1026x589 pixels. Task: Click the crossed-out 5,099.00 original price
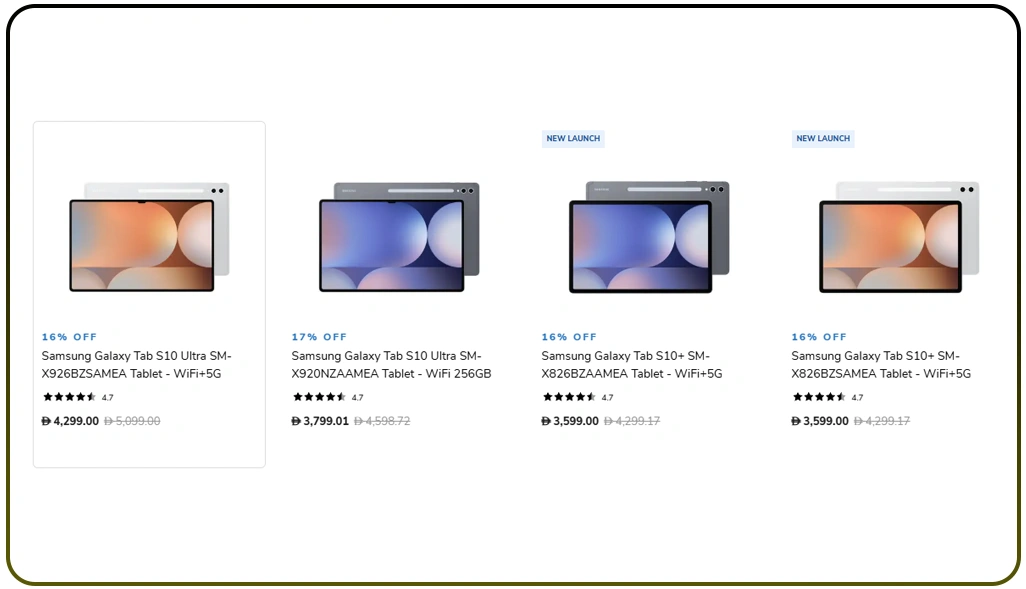132,421
